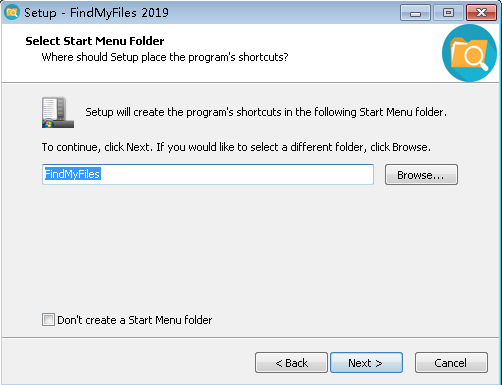The image size is (502, 385).
Task: Click the FindMyFiles icon in the title bar
Action: coord(12,12)
